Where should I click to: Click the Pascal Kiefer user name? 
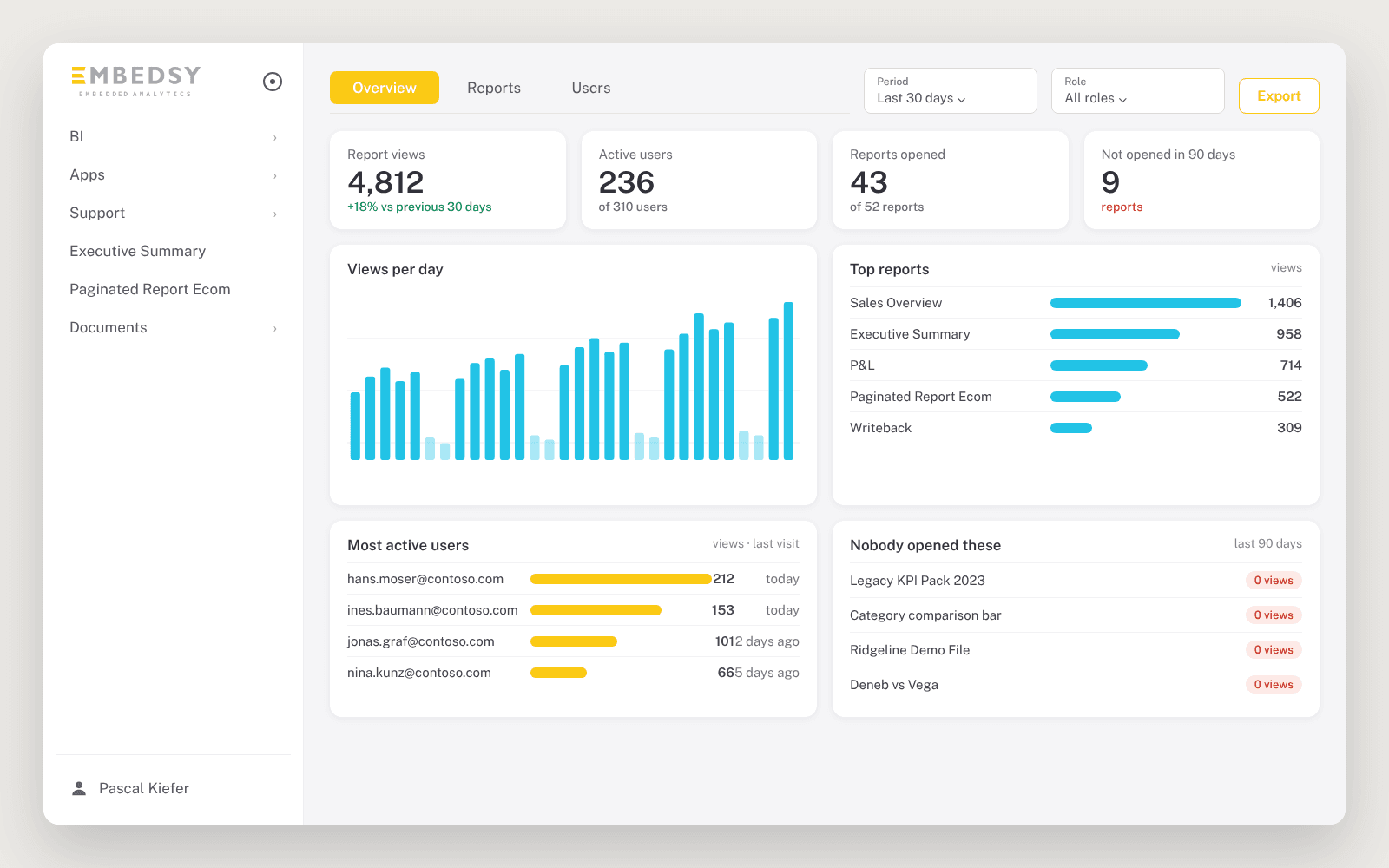[x=144, y=788]
